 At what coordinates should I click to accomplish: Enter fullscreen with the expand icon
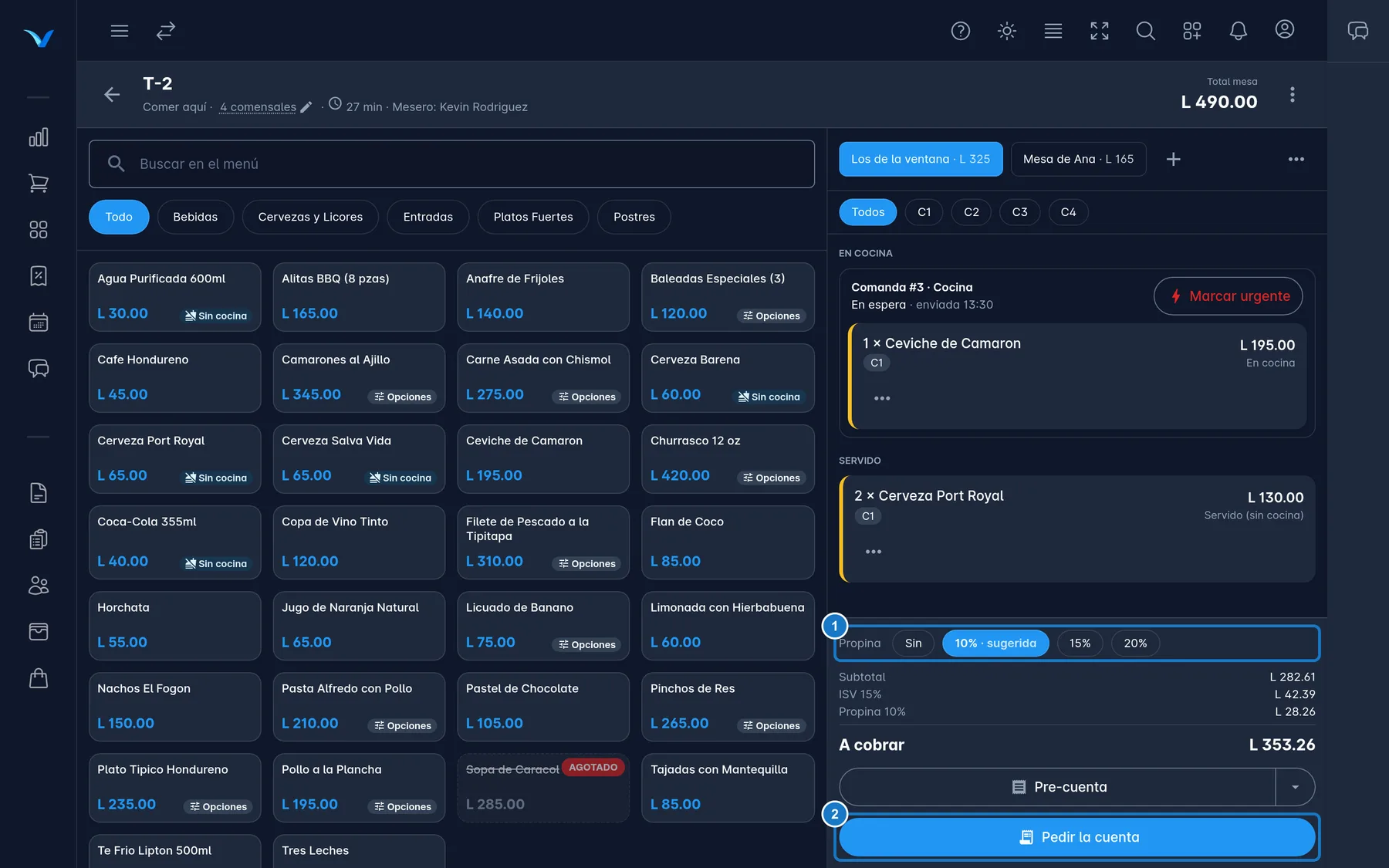tap(1100, 31)
